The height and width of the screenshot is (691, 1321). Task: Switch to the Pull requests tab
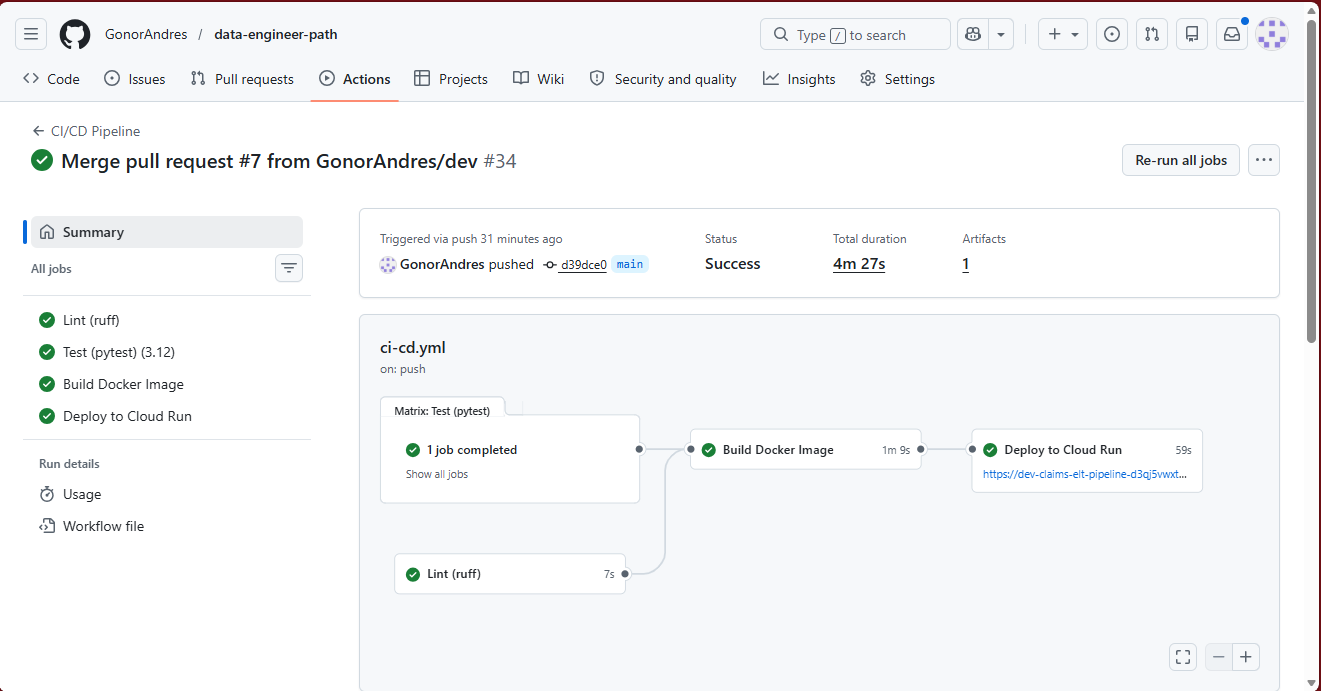pyautogui.click(x=242, y=79)
